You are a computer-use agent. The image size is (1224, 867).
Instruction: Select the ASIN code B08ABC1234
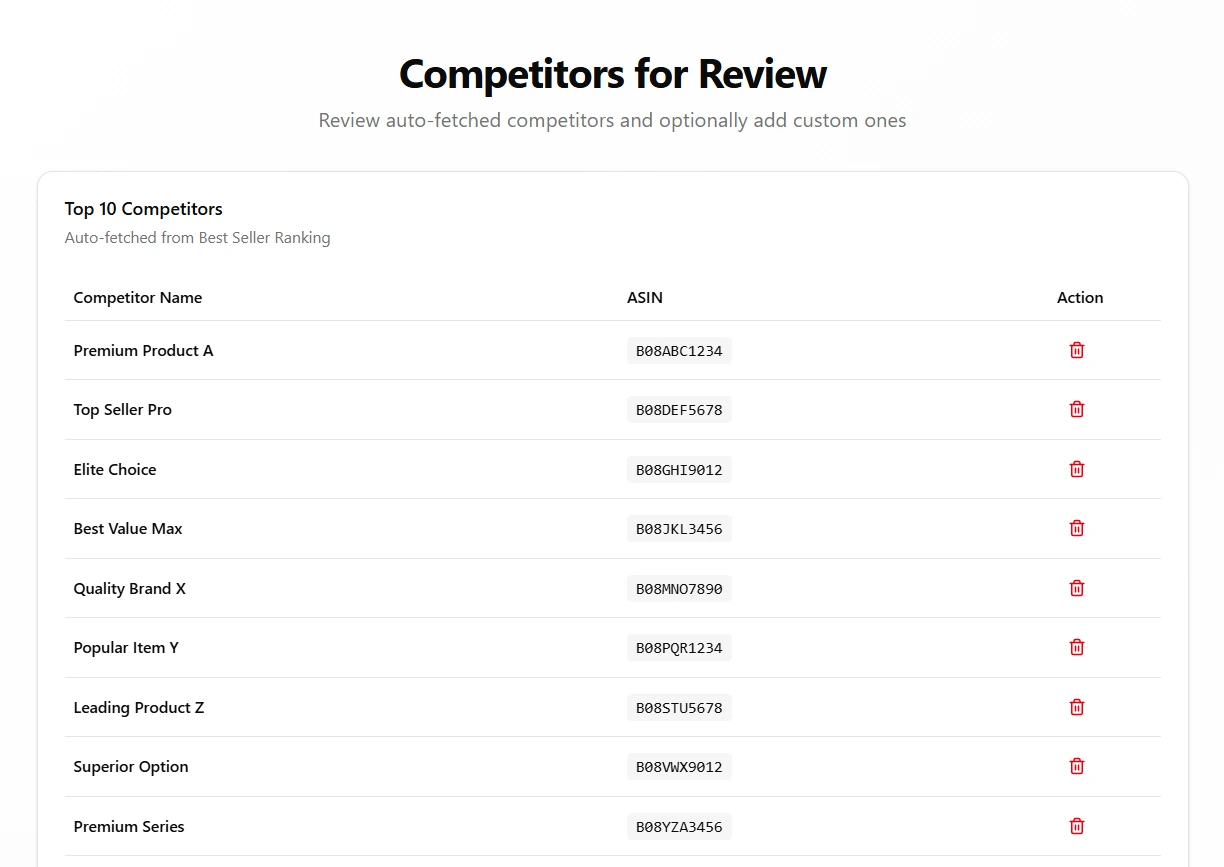pos(679,351)
